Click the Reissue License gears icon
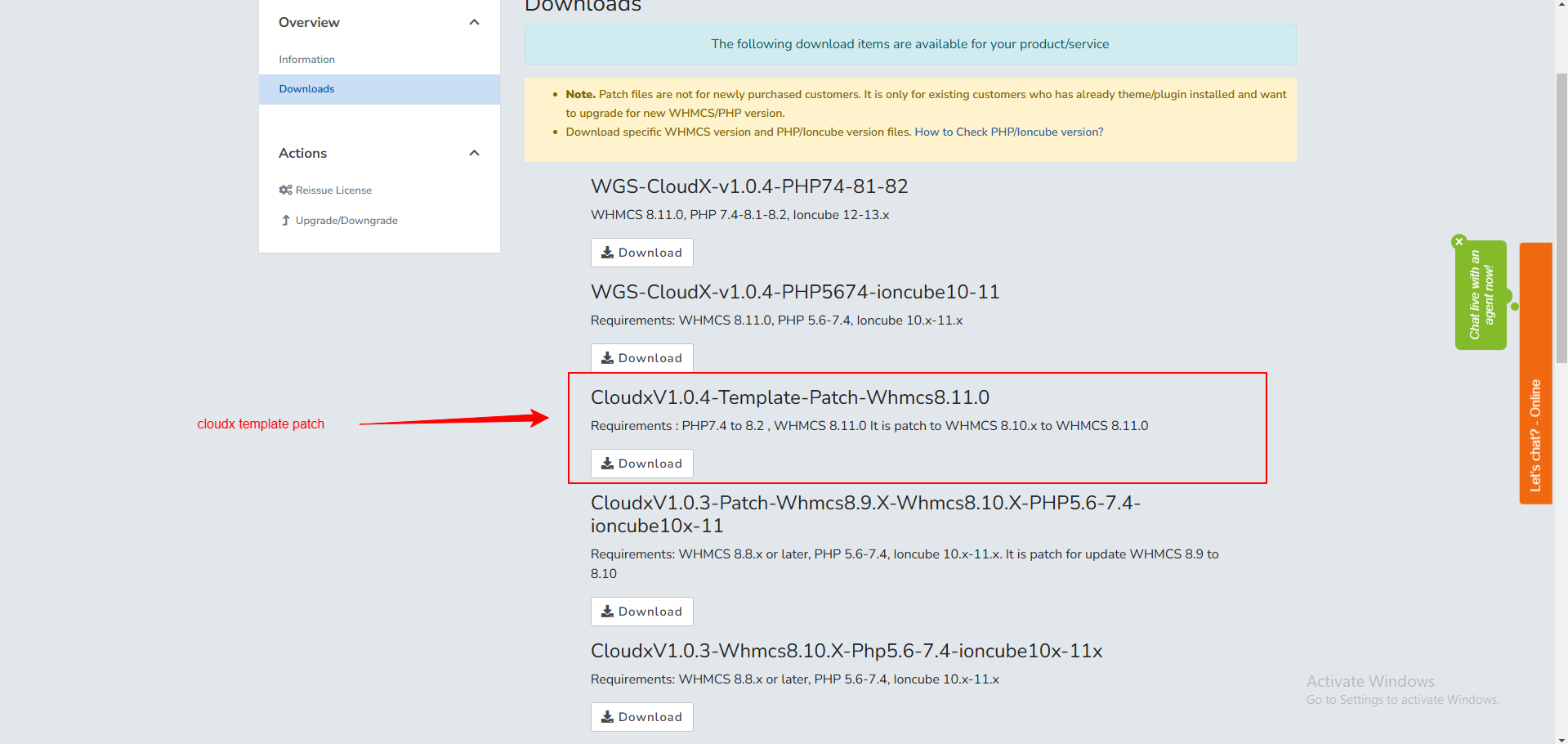Image resolution: width=1568 pixels, height=744 pixels. 285,190
